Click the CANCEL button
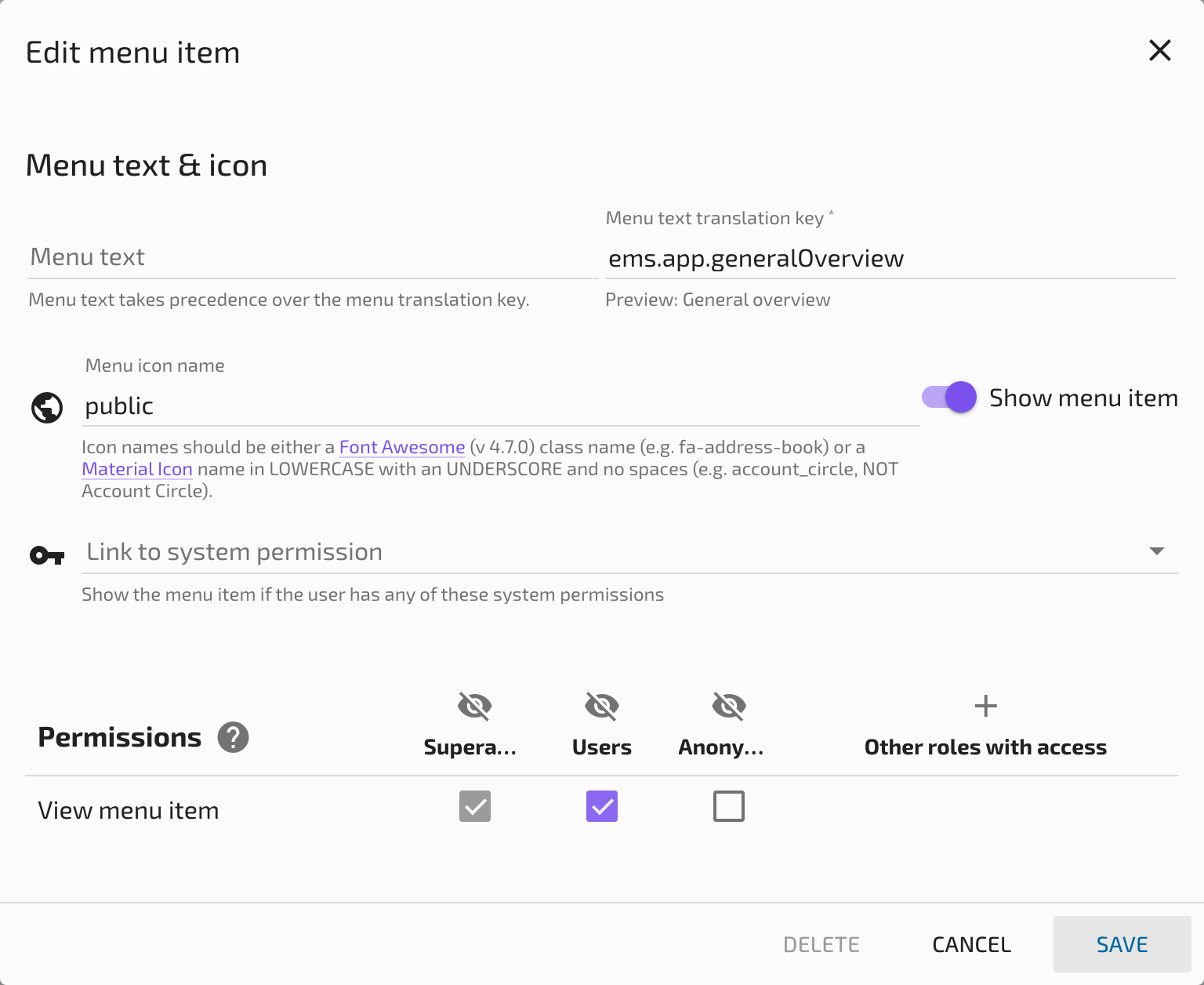Viewport: 1204px width, 985px height. point(971,944)
